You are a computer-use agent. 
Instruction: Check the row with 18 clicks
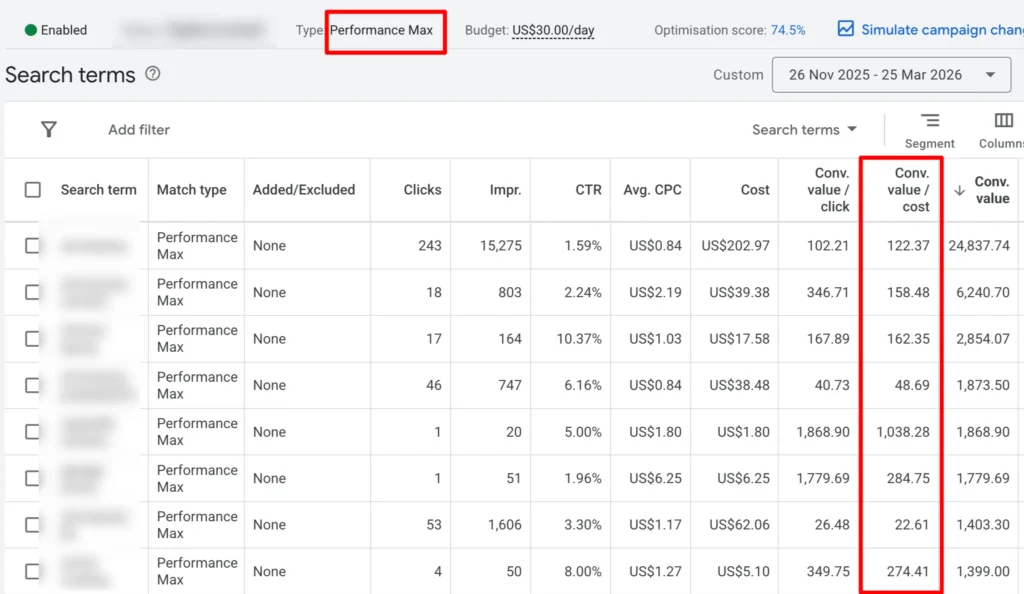(33, 292)
